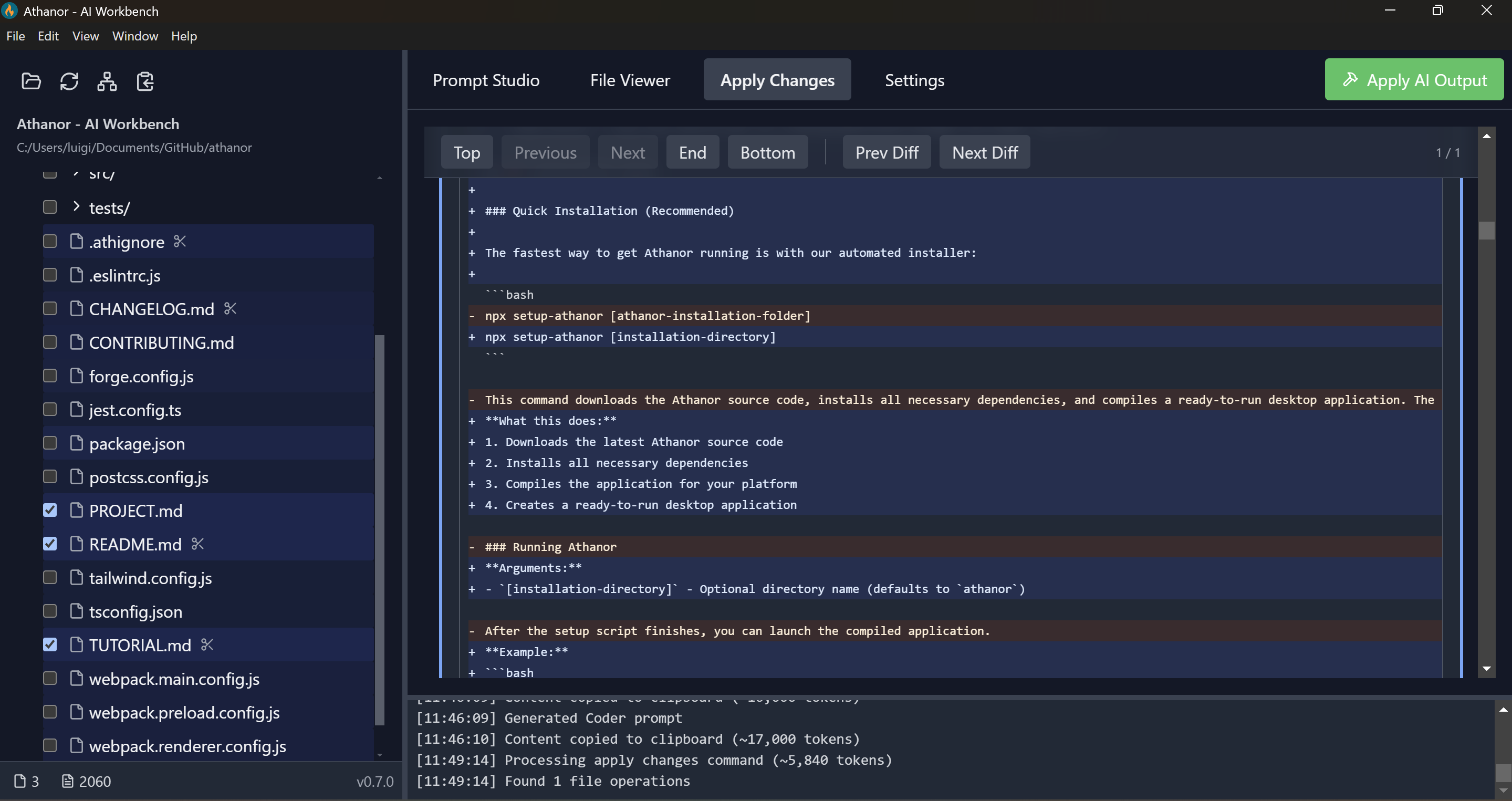Jump to Next Diff in the diff viewer
Viewport: 1512px width, 801px height.
click(x=984, y=152)
